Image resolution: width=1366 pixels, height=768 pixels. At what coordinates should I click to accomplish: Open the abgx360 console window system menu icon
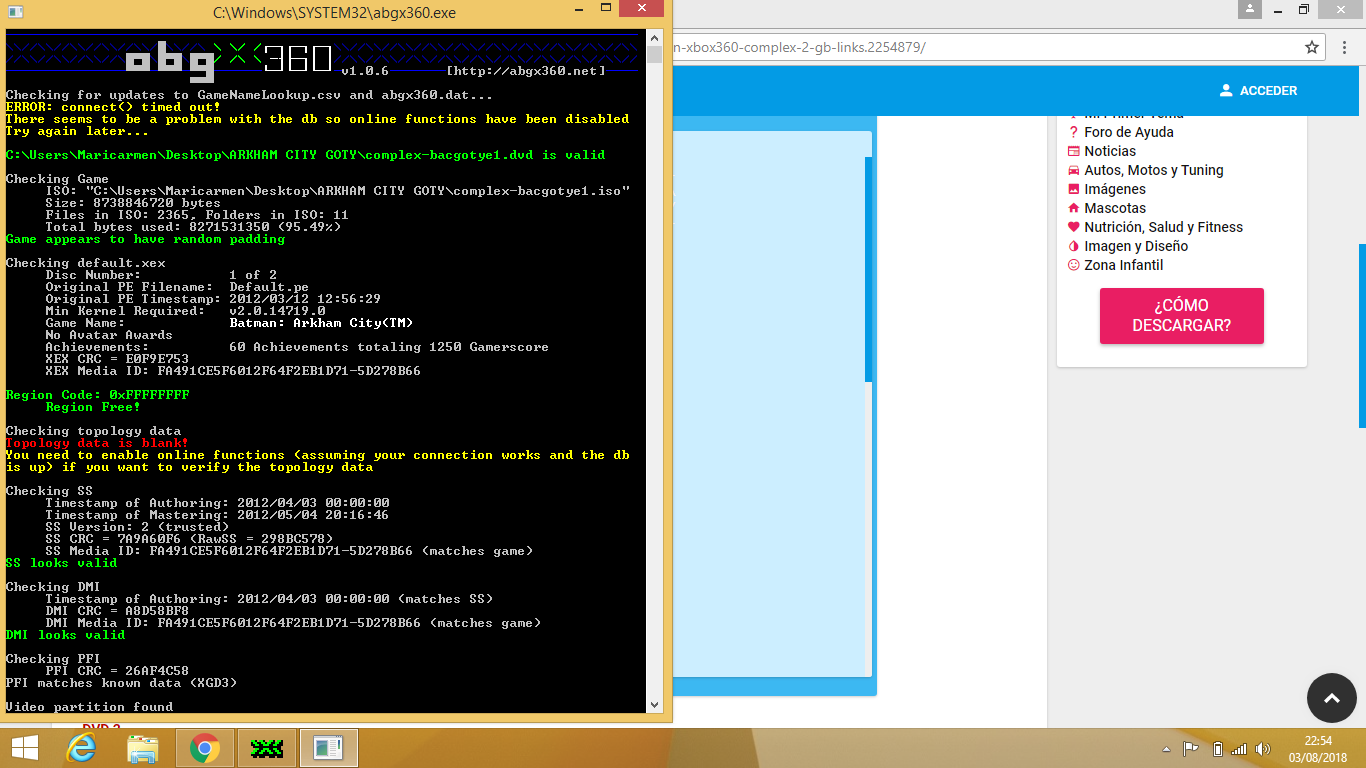tap(16, 13)
